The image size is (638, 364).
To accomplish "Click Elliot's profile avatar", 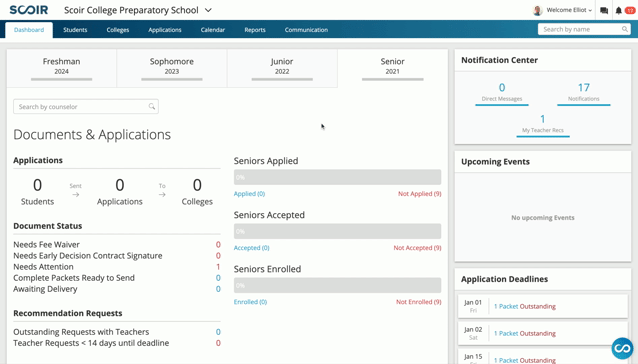I will (x=537, y=10).
